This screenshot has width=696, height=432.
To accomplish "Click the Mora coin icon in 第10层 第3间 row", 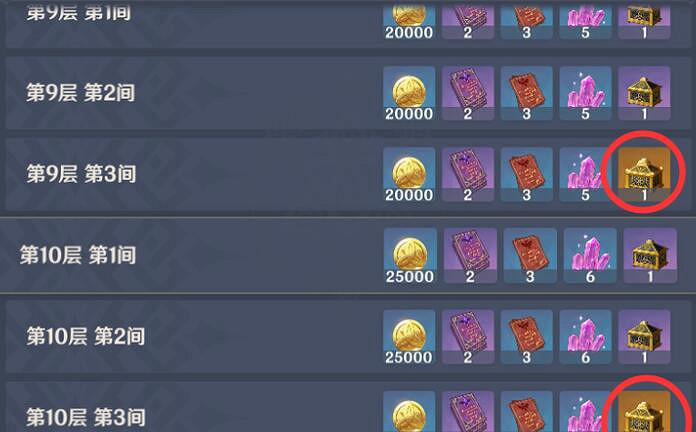I will click(409, 412).
